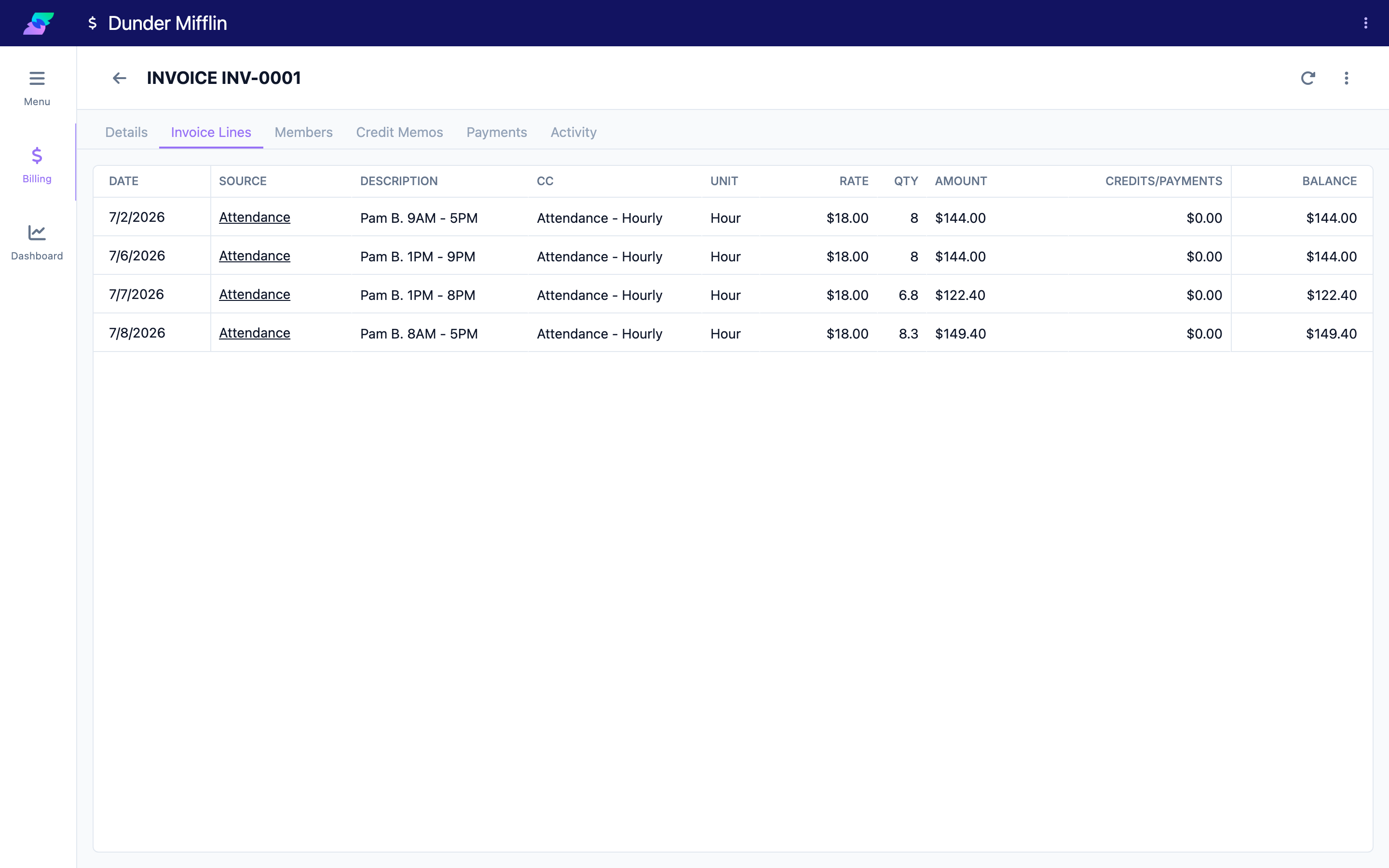Open Attendance link for 7/8/2026
Viewport: 1389px width, 868px height.
[254, 333]
